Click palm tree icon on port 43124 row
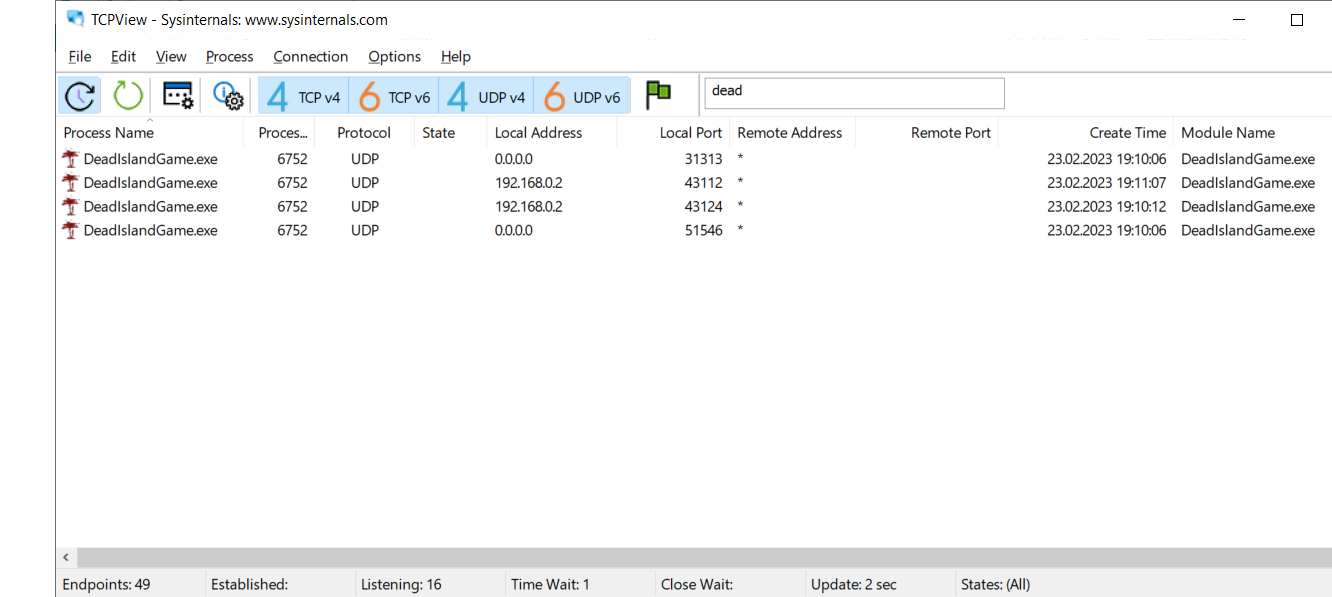Viewport: 1332px width, 597px height. click(70, 206)
